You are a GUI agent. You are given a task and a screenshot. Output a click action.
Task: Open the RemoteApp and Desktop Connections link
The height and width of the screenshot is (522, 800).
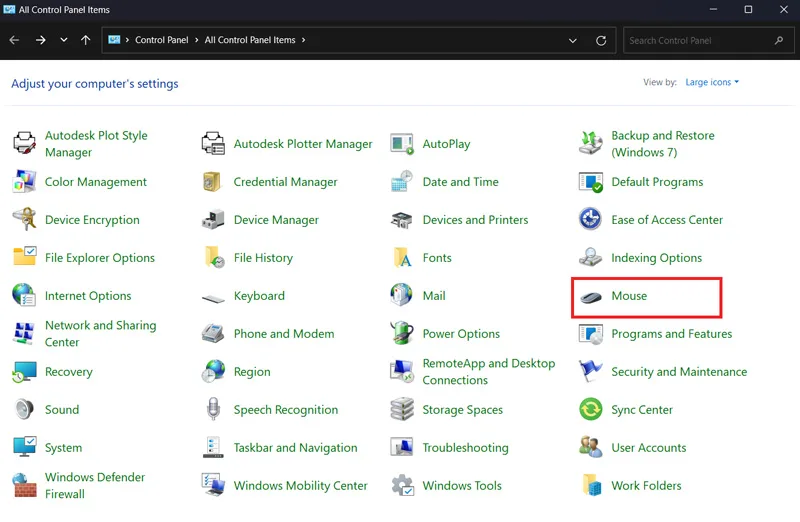[489, 371]
